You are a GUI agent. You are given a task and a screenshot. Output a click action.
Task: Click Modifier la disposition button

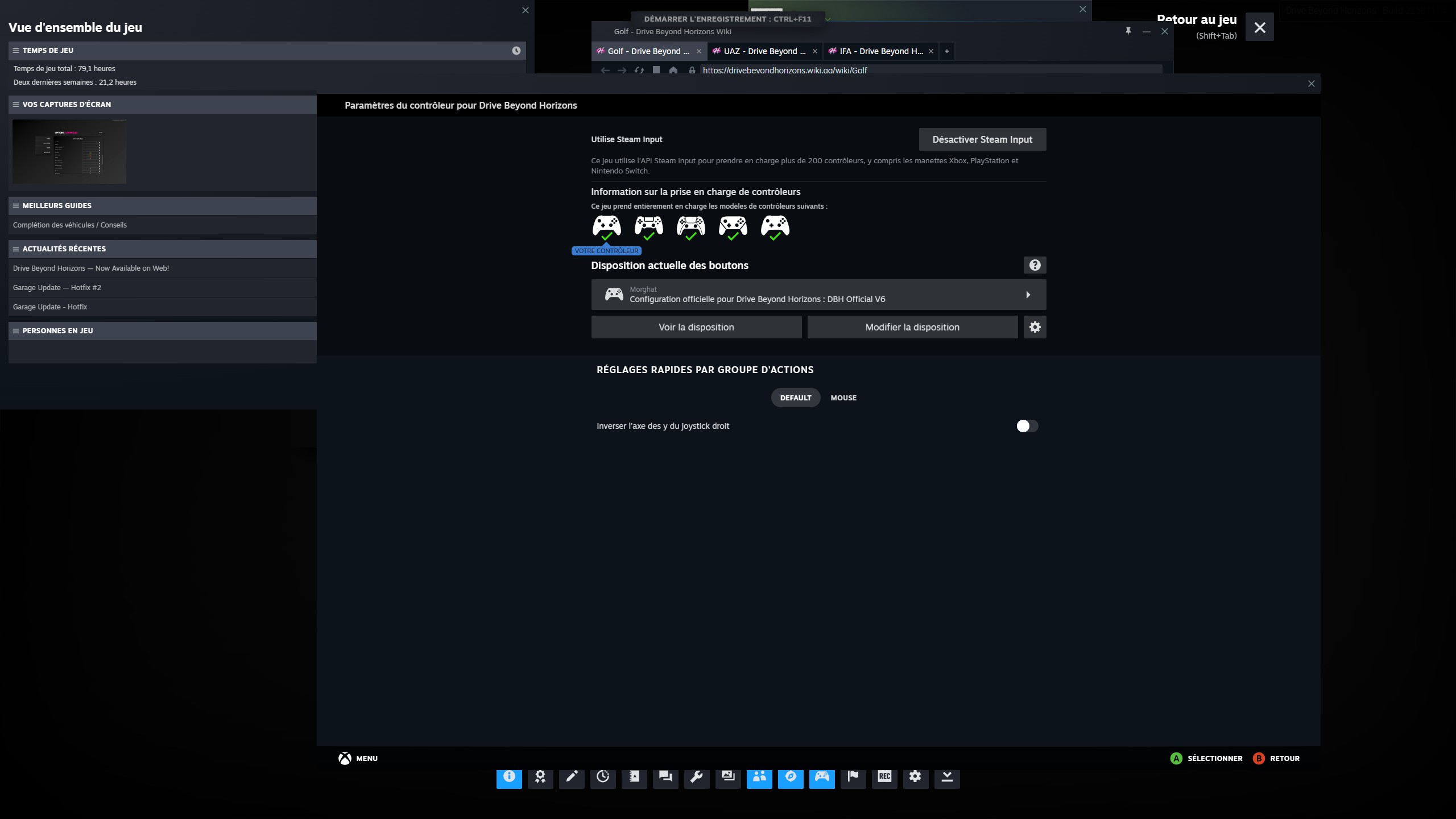coord(912,327)
